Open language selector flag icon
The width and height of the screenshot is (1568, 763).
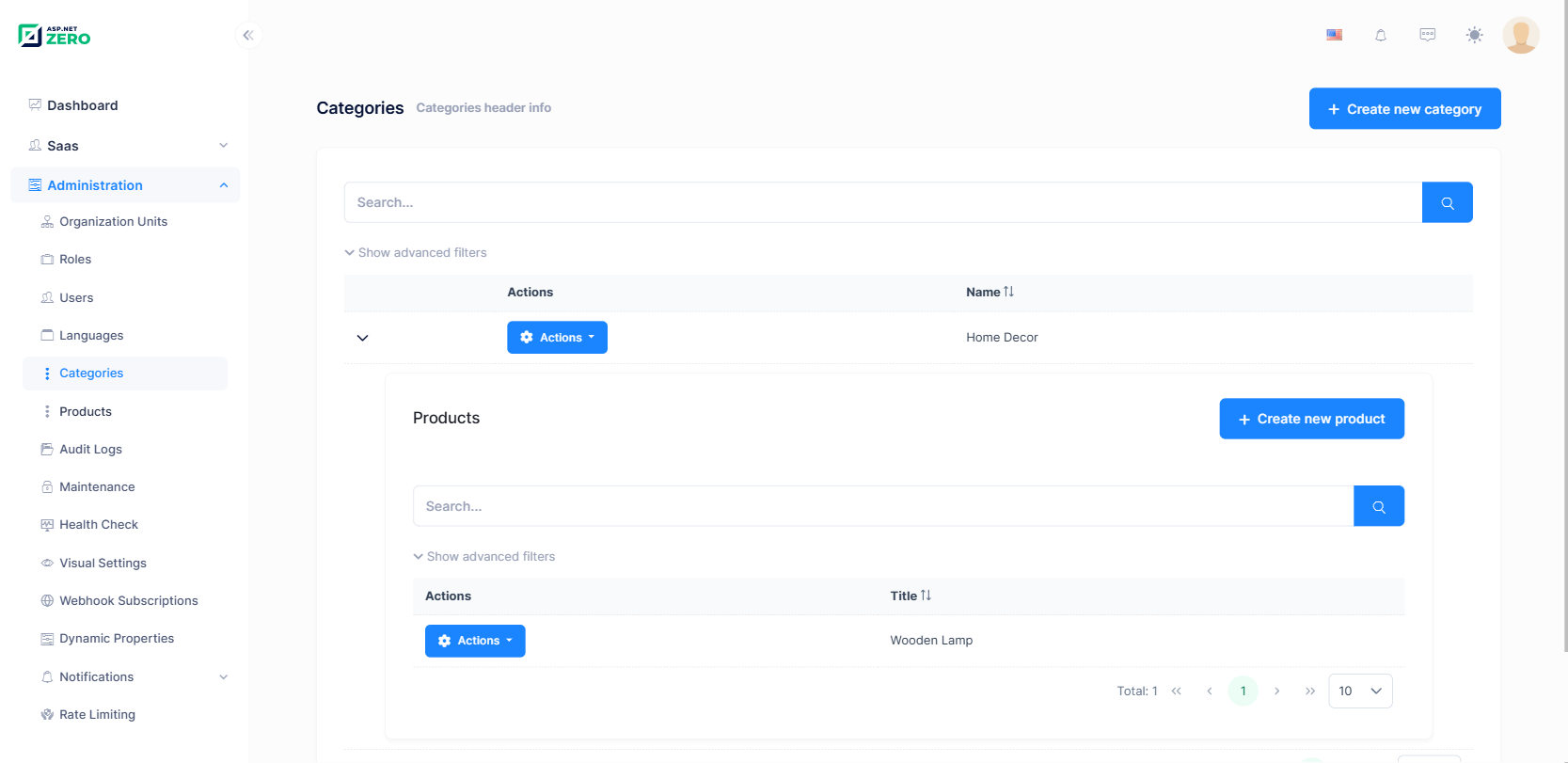click(x=1334, y=35)
